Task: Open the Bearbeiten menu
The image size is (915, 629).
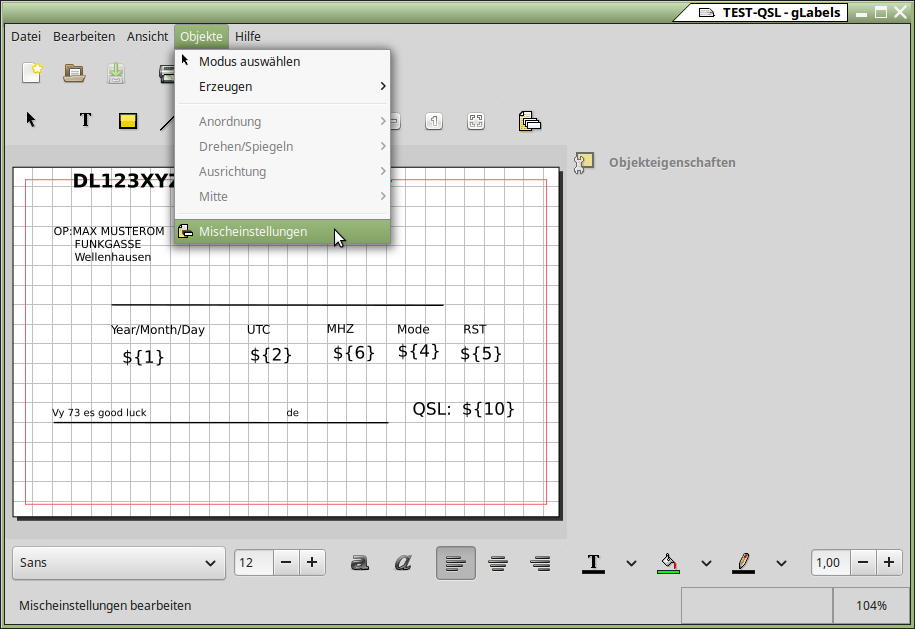Action: (x=84, y=36)
